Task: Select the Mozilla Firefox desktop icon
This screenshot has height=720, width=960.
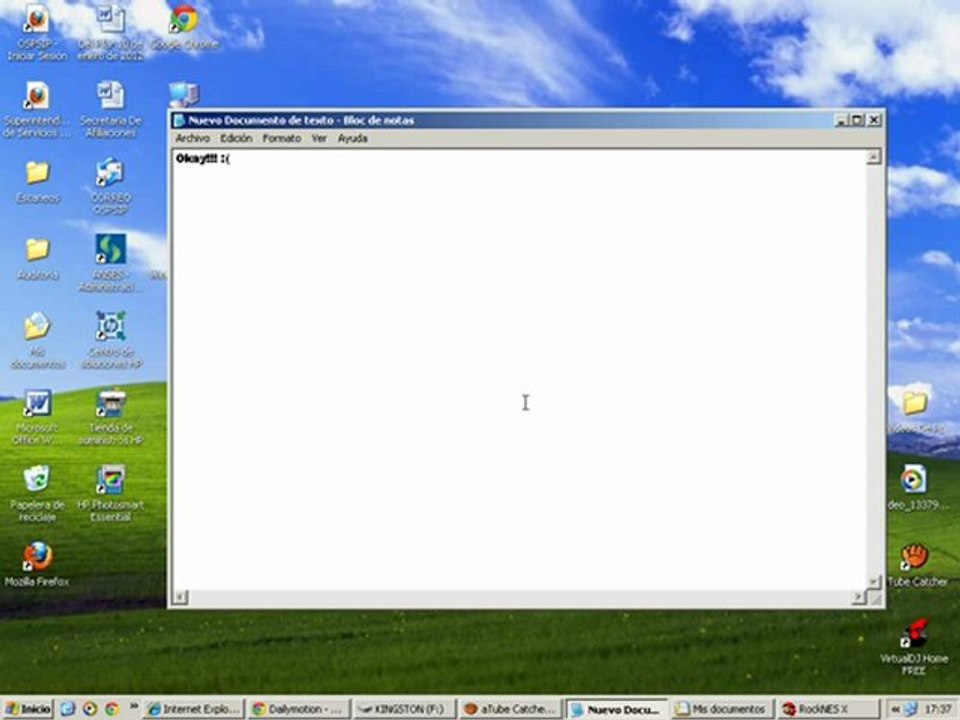Action: tap(37, 564)
